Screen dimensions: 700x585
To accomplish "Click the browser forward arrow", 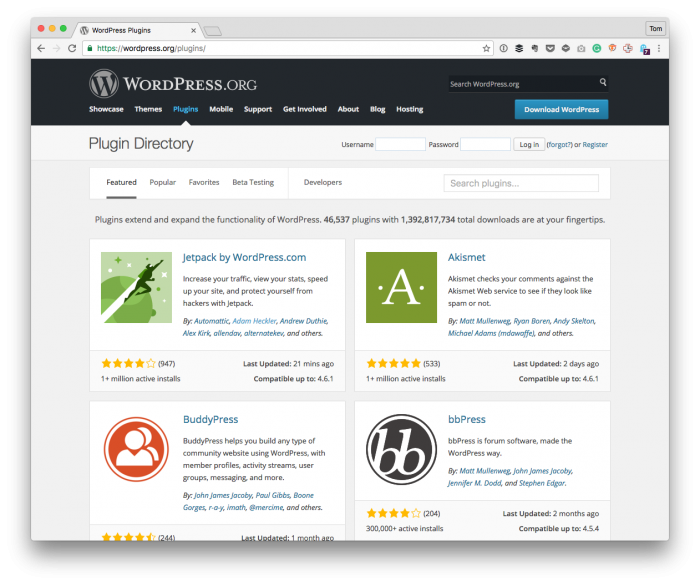I will pyautogui.click(x=56, y=48).
